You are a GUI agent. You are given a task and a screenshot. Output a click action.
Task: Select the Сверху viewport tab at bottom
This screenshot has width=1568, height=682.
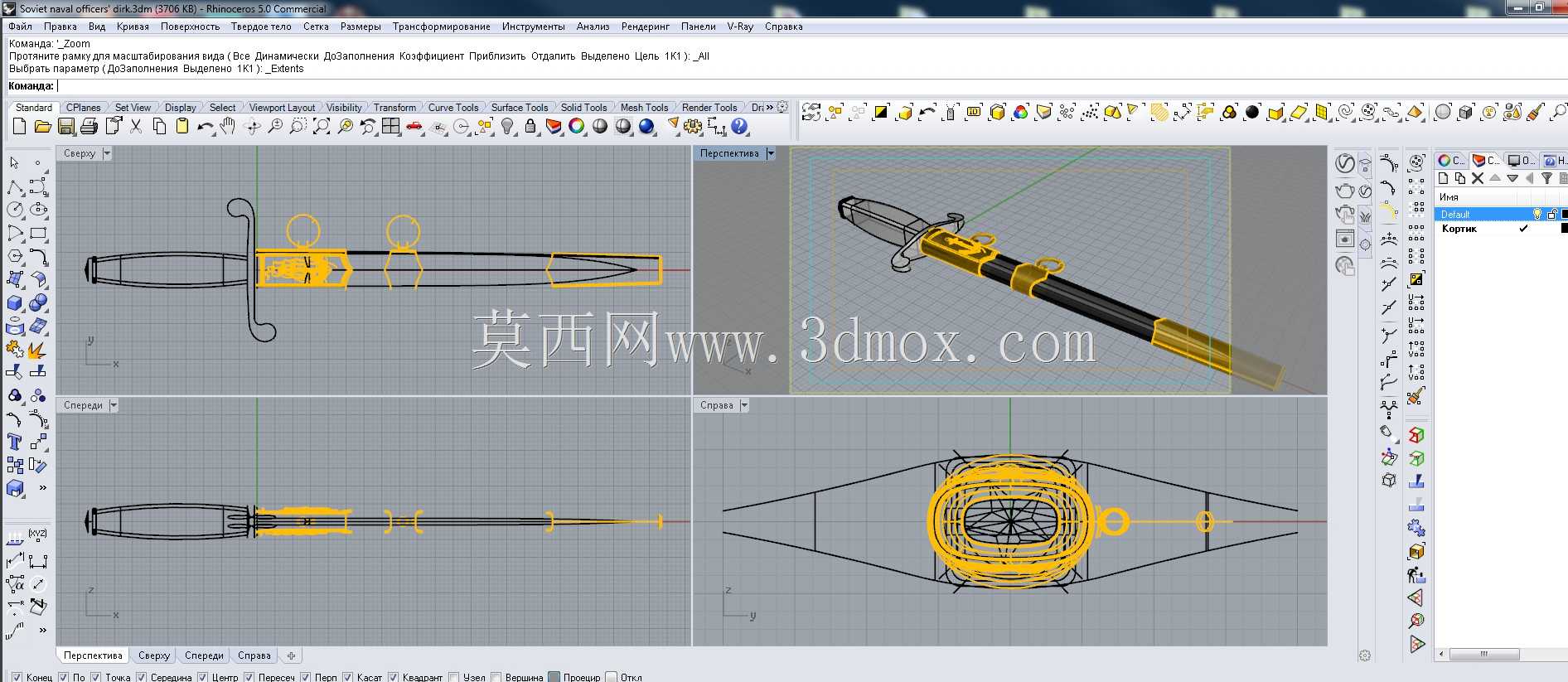click(x=154, y=655)
